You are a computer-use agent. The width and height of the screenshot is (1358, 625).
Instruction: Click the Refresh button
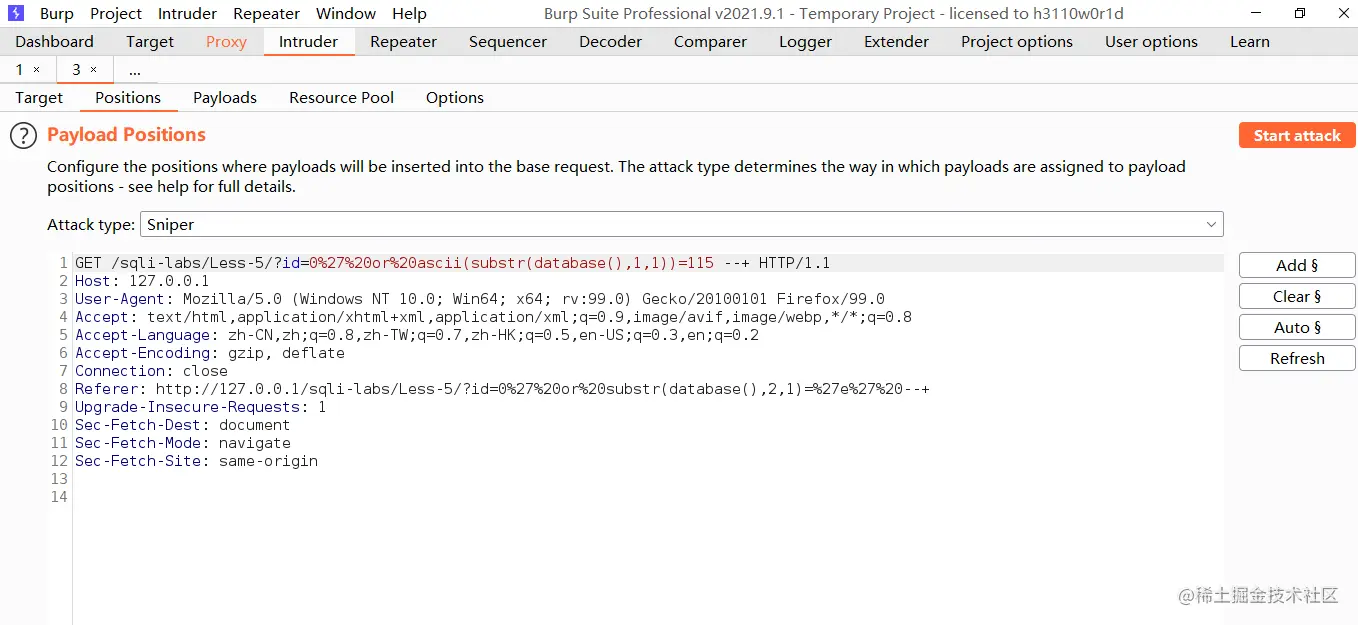pyautogui.click(x=1297, y=358)
